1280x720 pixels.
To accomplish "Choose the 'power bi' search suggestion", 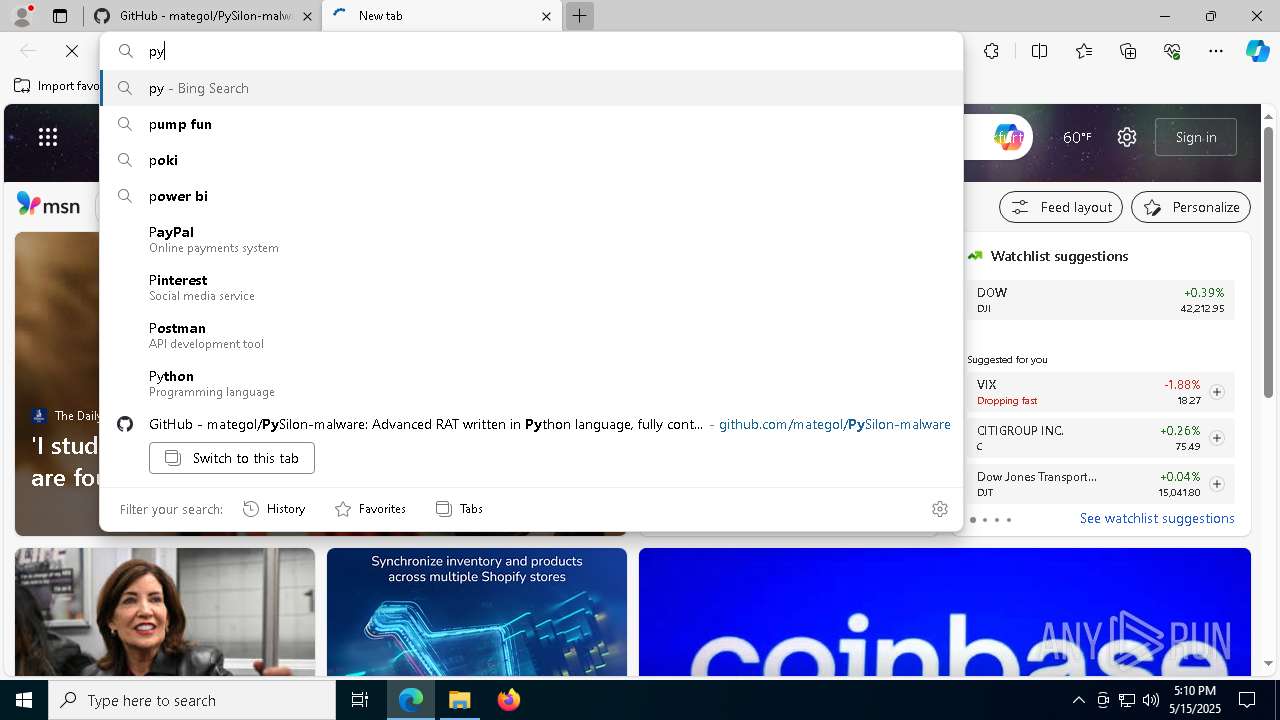I will tap(531, 196).
